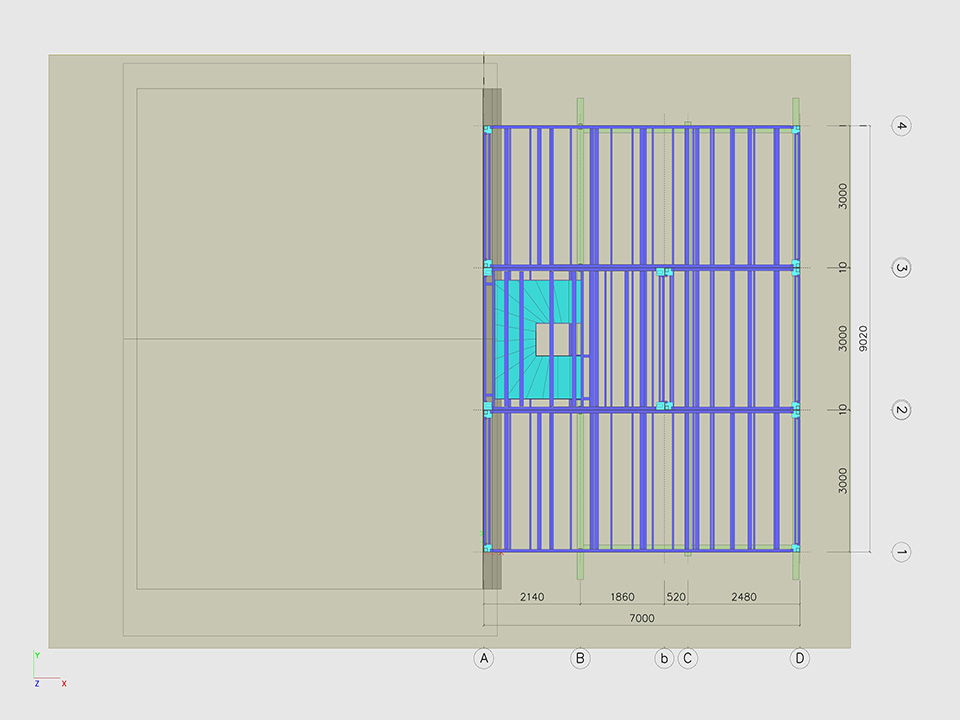960x720 pixels.
Task: Select the 2140 dimension text
Action: (531, 597)
